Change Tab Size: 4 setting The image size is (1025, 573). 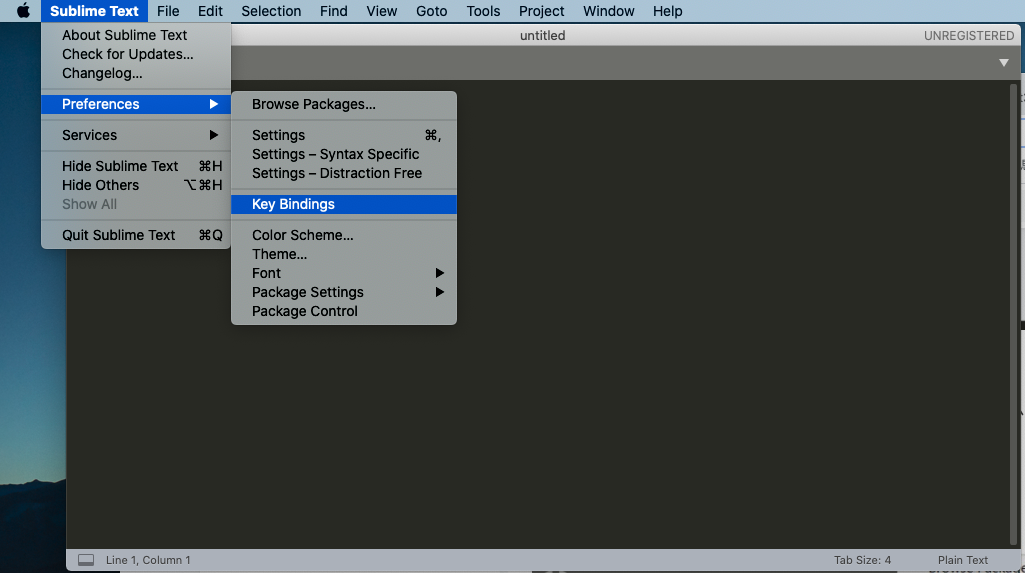pyautogui.click(x=862, y=560)
